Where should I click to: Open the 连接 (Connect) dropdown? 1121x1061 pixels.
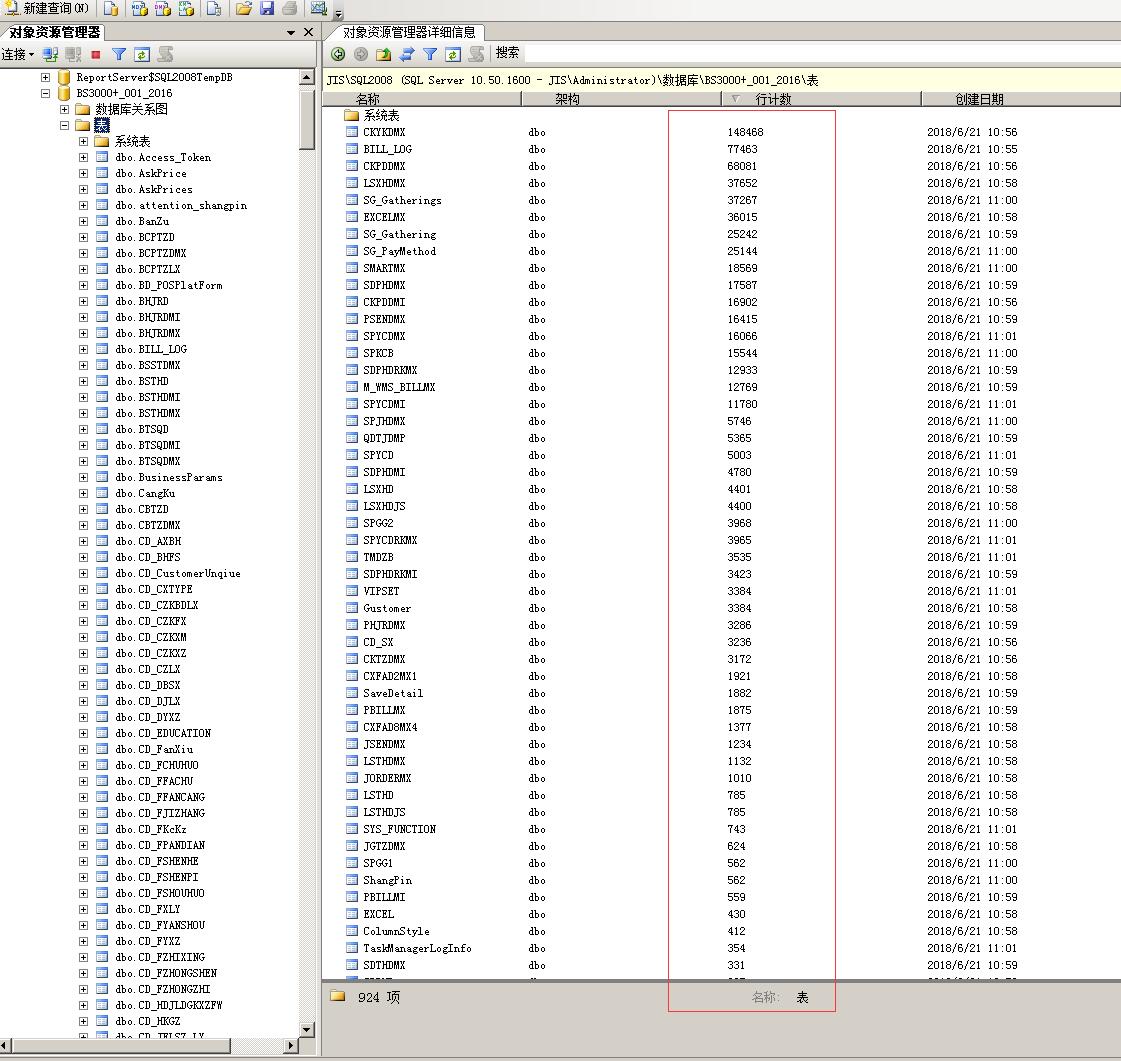point(18,54)
